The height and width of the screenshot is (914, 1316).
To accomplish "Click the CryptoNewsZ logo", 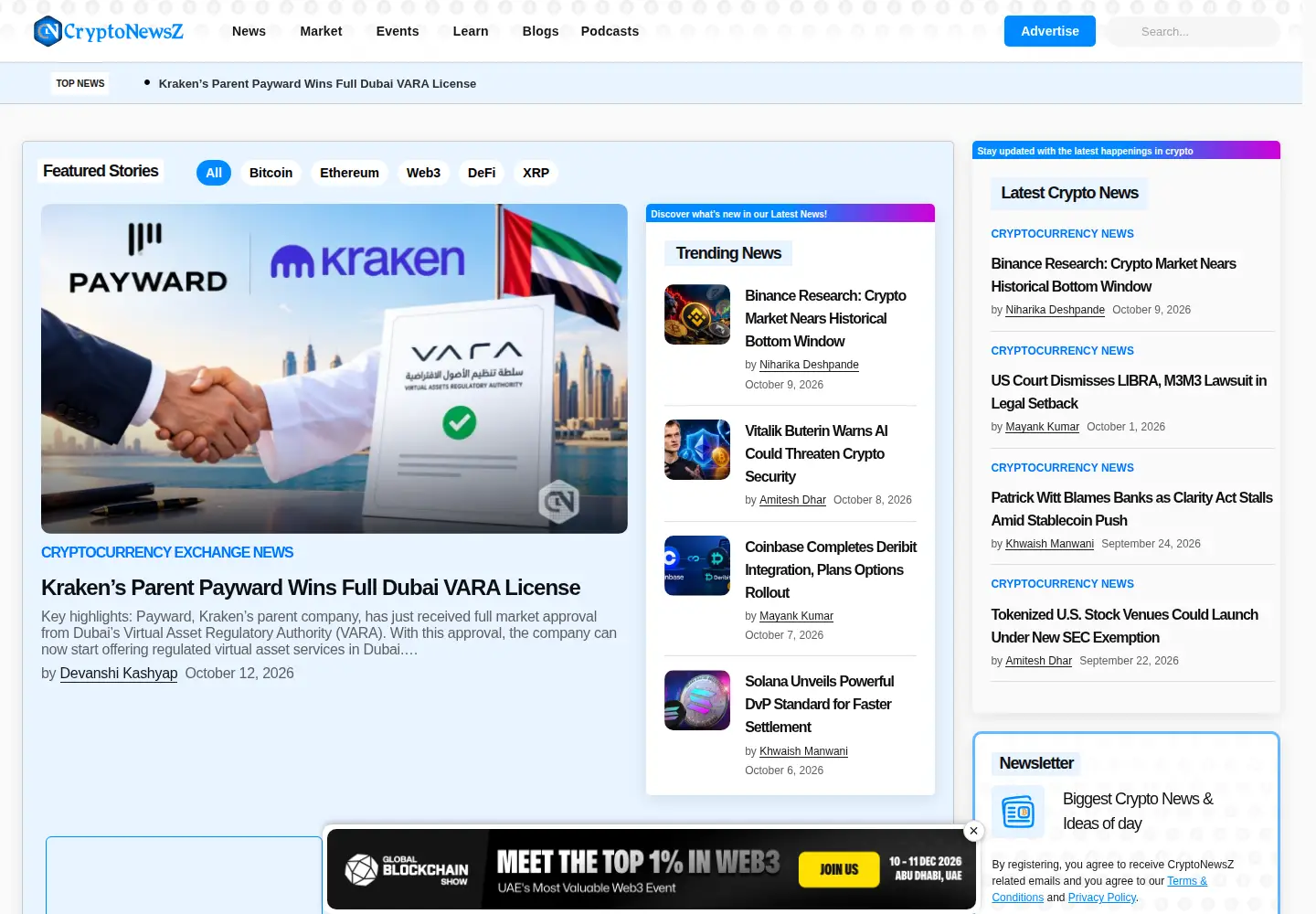I will tap(108, 31).
